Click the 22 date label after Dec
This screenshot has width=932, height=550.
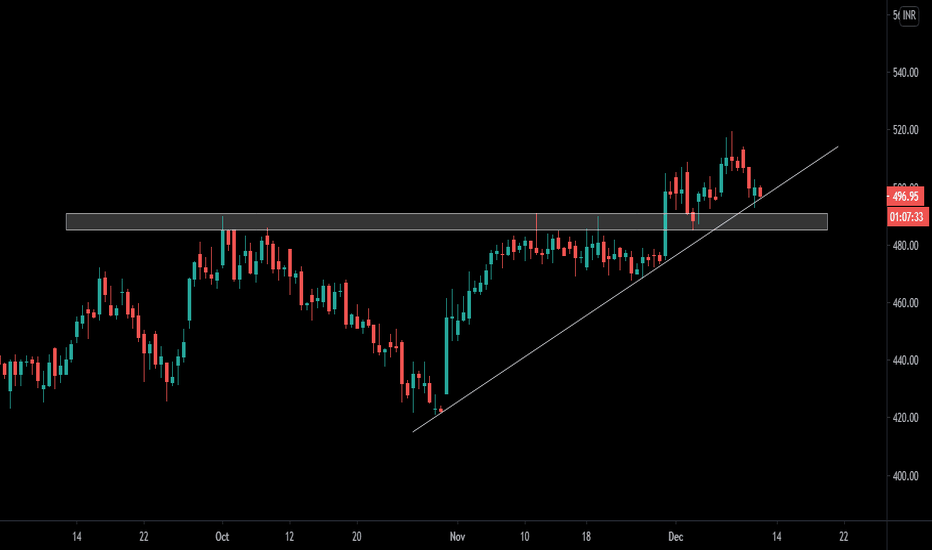[x=843, y=537]
